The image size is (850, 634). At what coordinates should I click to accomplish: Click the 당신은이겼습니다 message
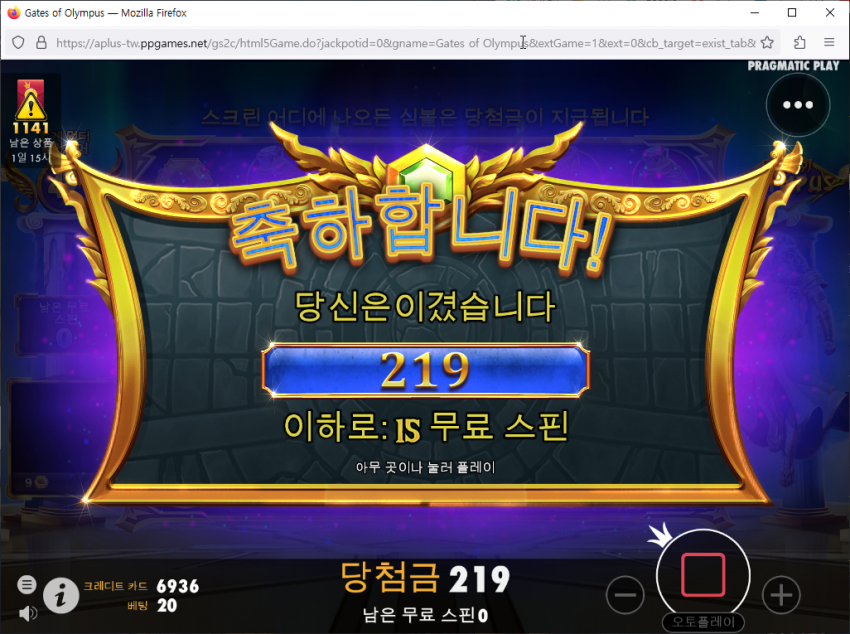426,306
